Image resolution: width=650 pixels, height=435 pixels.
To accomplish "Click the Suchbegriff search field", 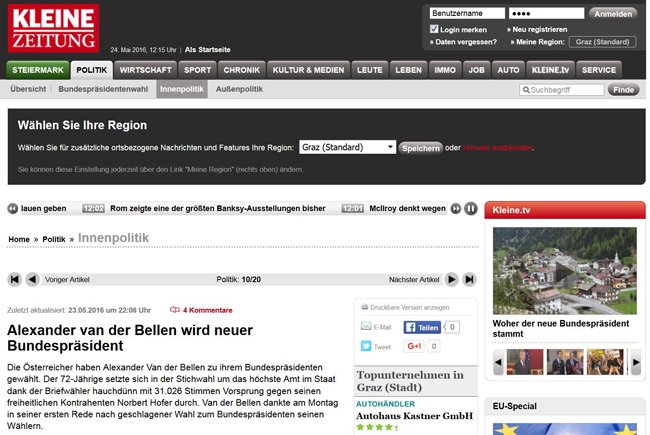I will coord(561,90).
